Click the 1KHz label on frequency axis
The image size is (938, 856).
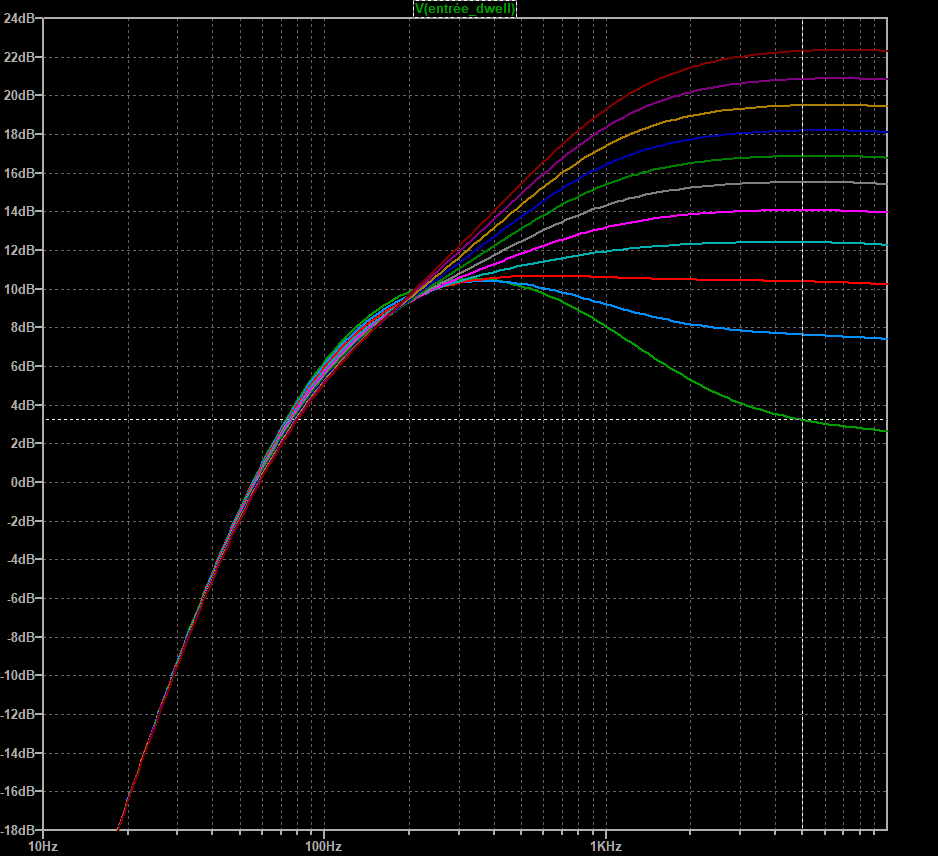coord(605,846)
